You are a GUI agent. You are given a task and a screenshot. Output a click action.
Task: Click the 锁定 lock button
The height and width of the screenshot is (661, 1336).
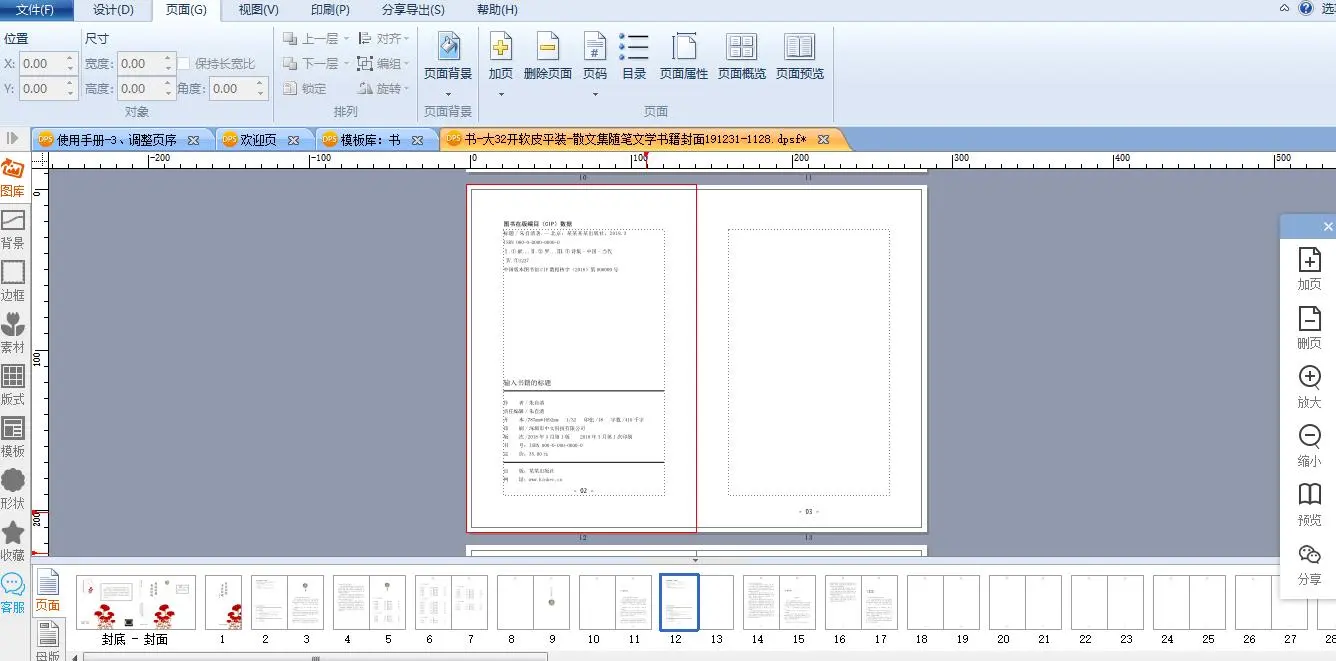(305, 89)
